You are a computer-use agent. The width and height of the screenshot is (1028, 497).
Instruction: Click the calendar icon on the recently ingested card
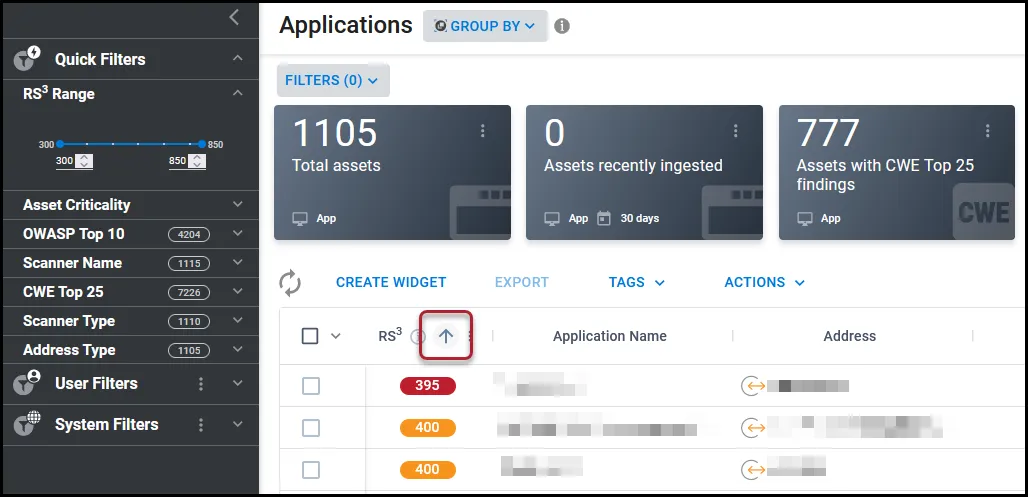[x=604, y=218]
